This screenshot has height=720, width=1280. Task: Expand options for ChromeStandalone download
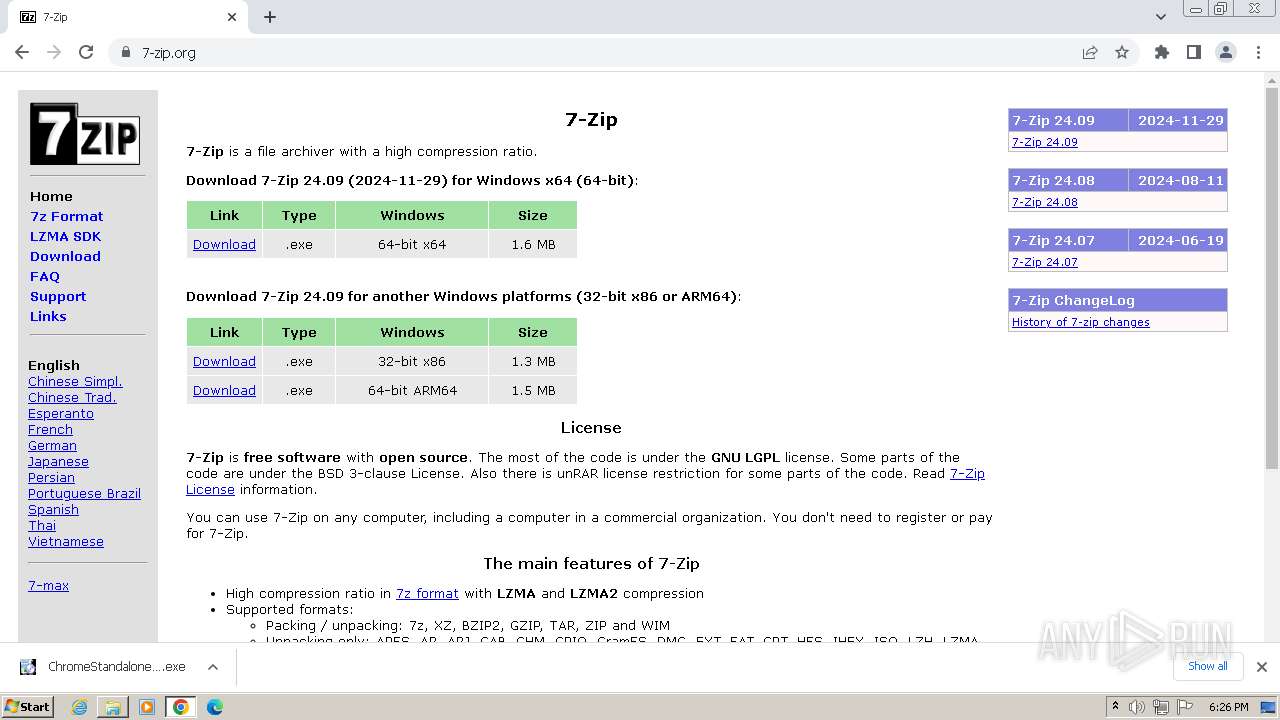pyautogui.click(x=213, y=667)
